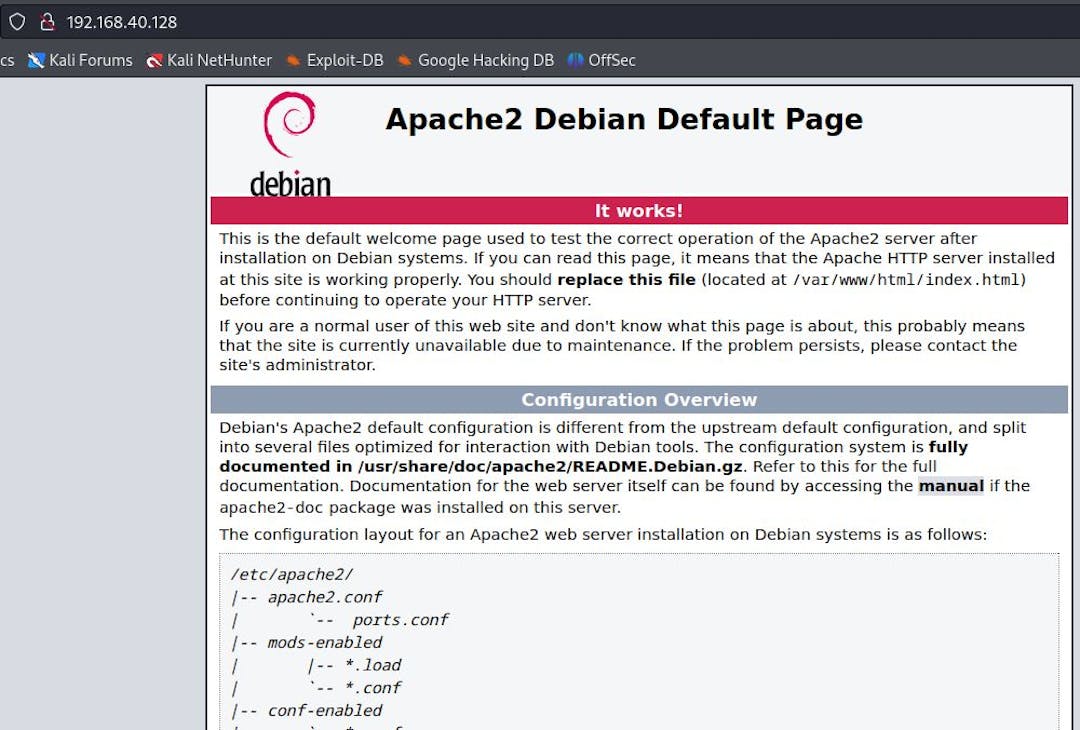Click the Google Hacking DB bookmark icon
This screenshot has height=730, width=1080.
point(404,60)
